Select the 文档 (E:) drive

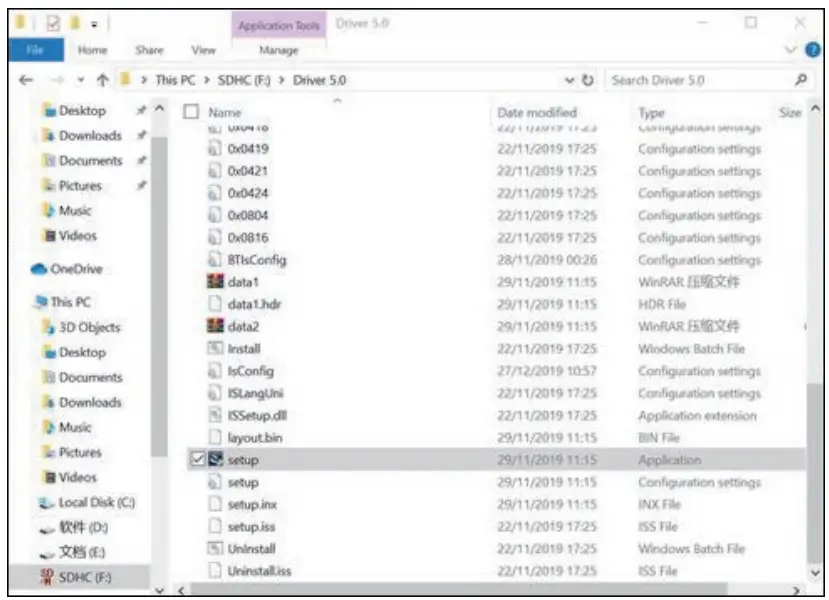coord(73,552)
